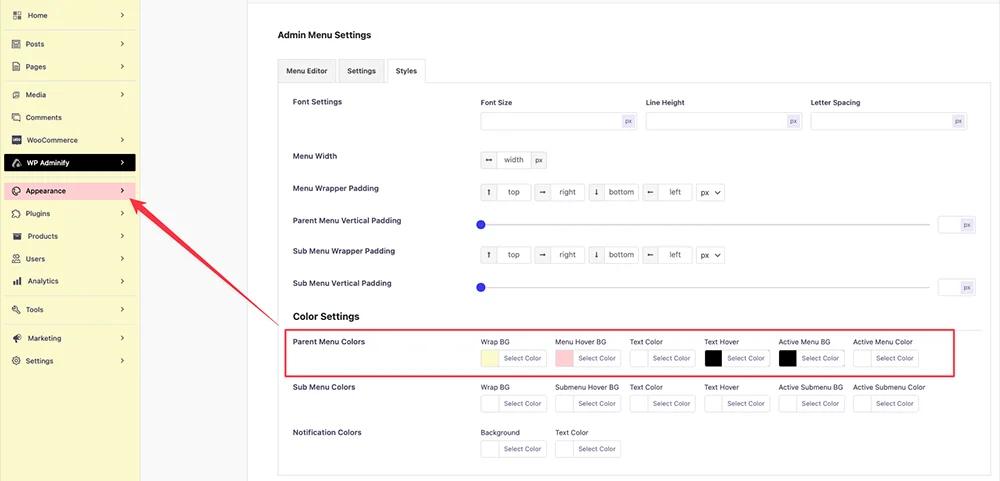1000x481 pixels.
Task: Click left-arrow icon in Sub Menu Wrapper Padding
Action: click(651, 255)
